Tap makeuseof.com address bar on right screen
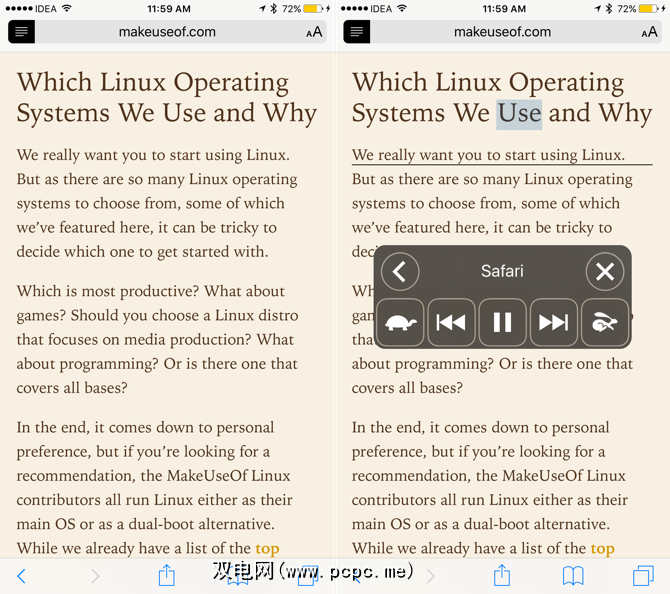Screen dimensions: 670x594 point(502,32)
